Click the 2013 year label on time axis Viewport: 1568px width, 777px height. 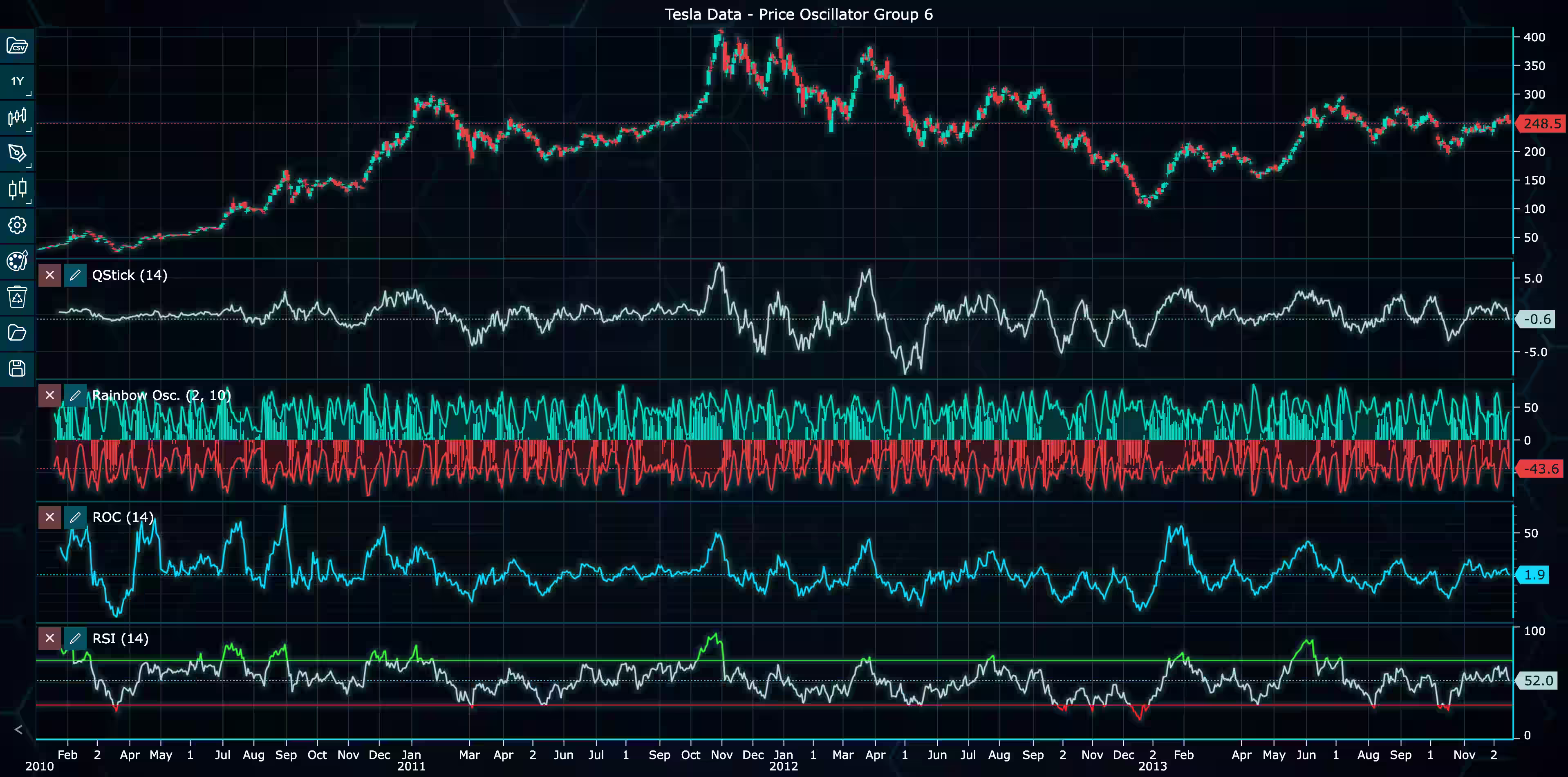pyautogui.click(x=1153, y=767)
